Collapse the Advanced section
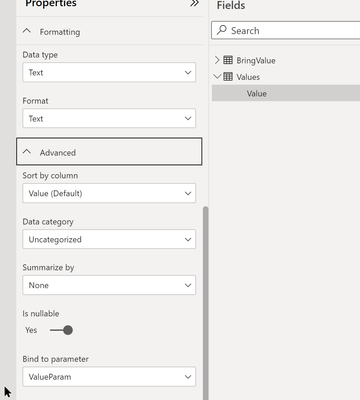360x400 pixels. coord(109,152)
